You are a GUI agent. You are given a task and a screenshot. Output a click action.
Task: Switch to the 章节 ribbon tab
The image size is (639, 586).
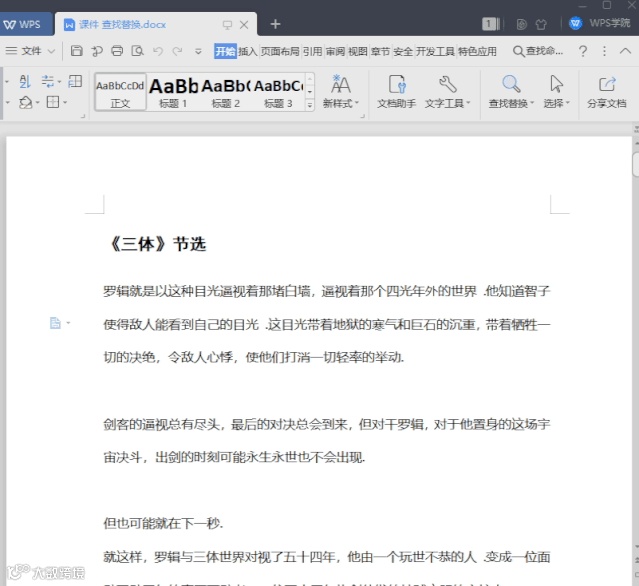pyautogui.click(x=380, y=51)
